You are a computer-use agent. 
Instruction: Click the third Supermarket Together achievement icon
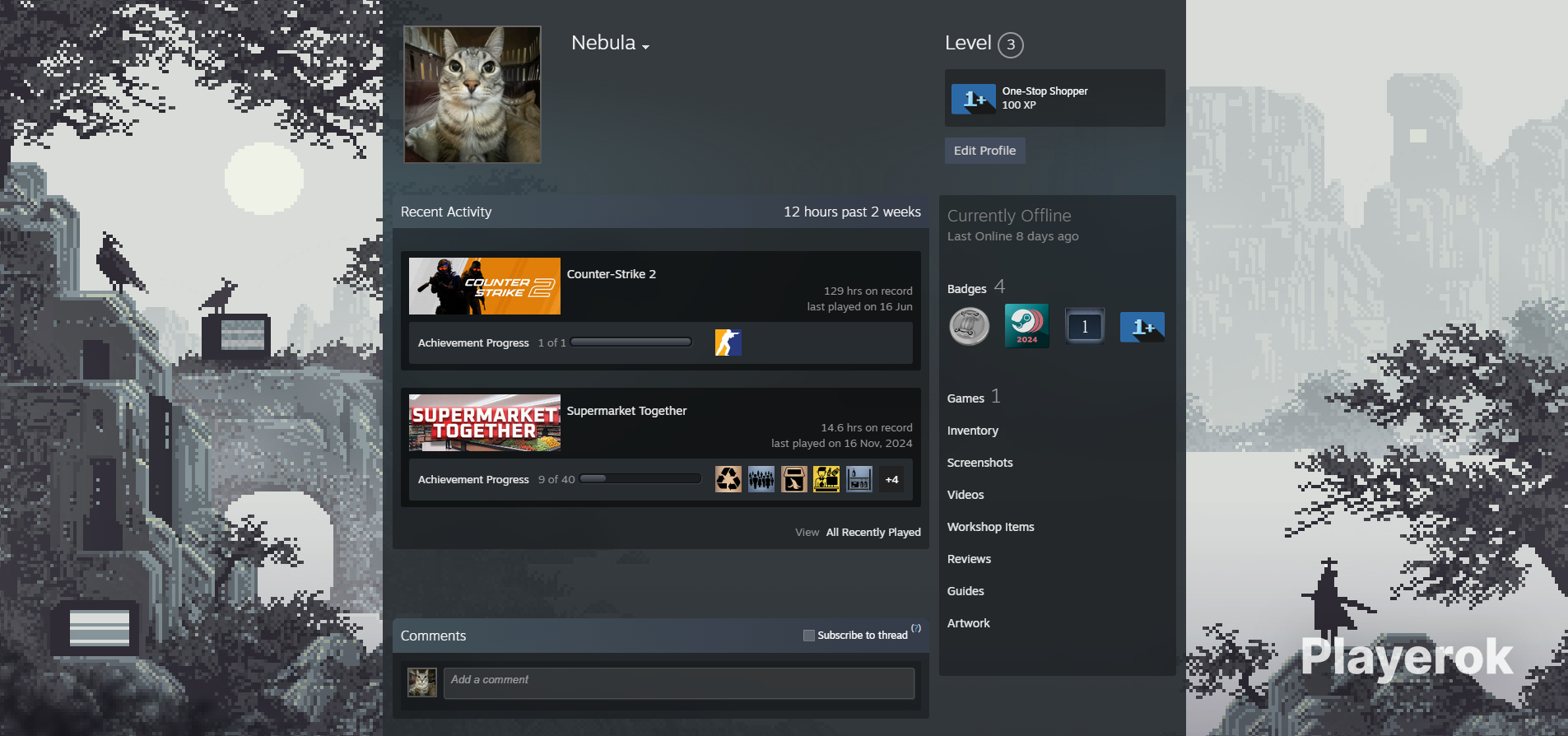pos(794,479)
